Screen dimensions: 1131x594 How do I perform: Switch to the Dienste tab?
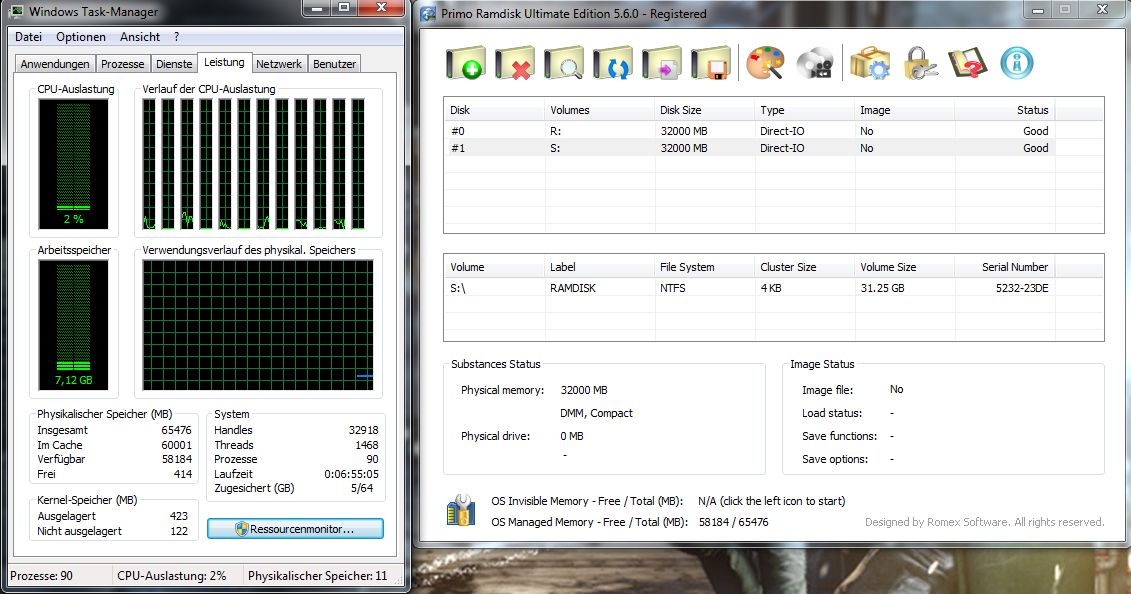(175, 63)
